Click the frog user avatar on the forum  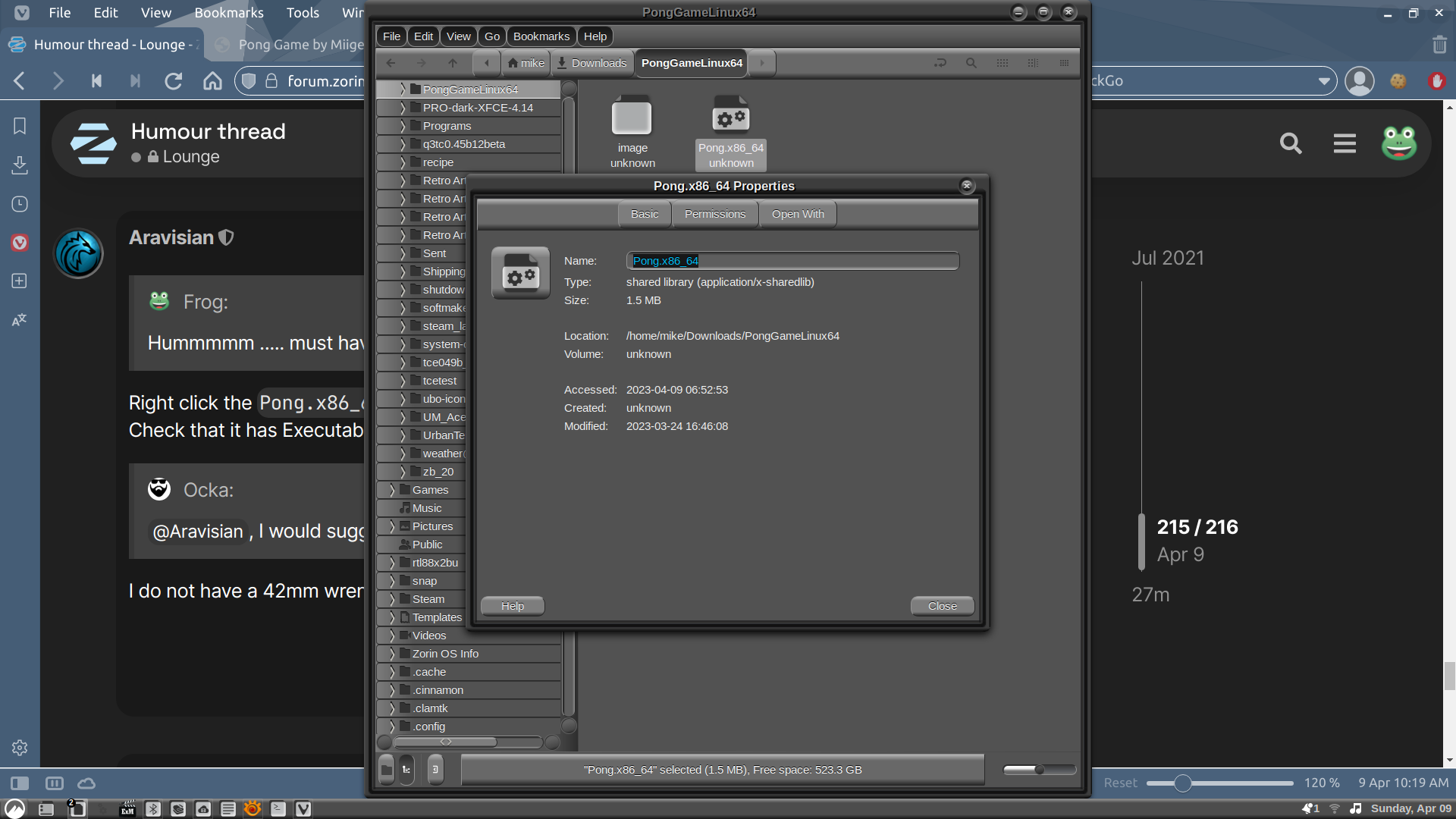pos(1398,143)
